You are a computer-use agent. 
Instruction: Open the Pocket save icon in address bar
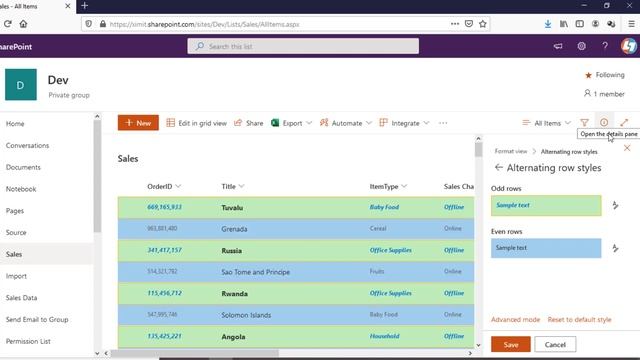click(469, 24)
